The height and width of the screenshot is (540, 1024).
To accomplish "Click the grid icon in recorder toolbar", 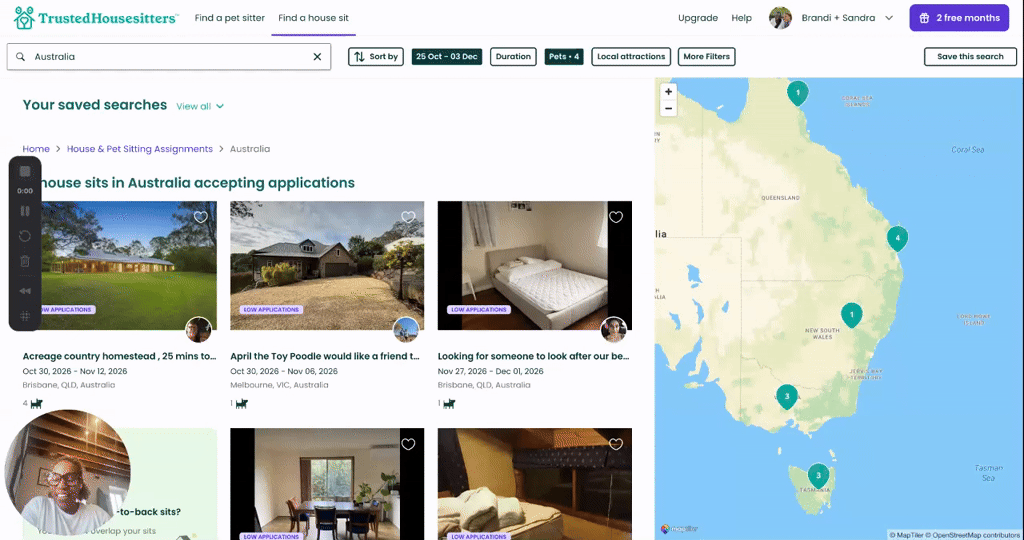I will click(x=25, y=316).
